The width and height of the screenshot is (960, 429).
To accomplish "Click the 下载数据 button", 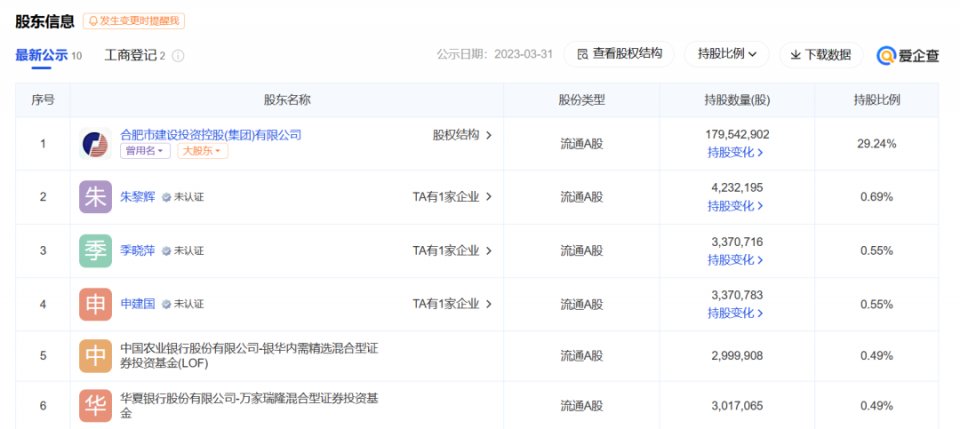I will click(x=820, y=54).
